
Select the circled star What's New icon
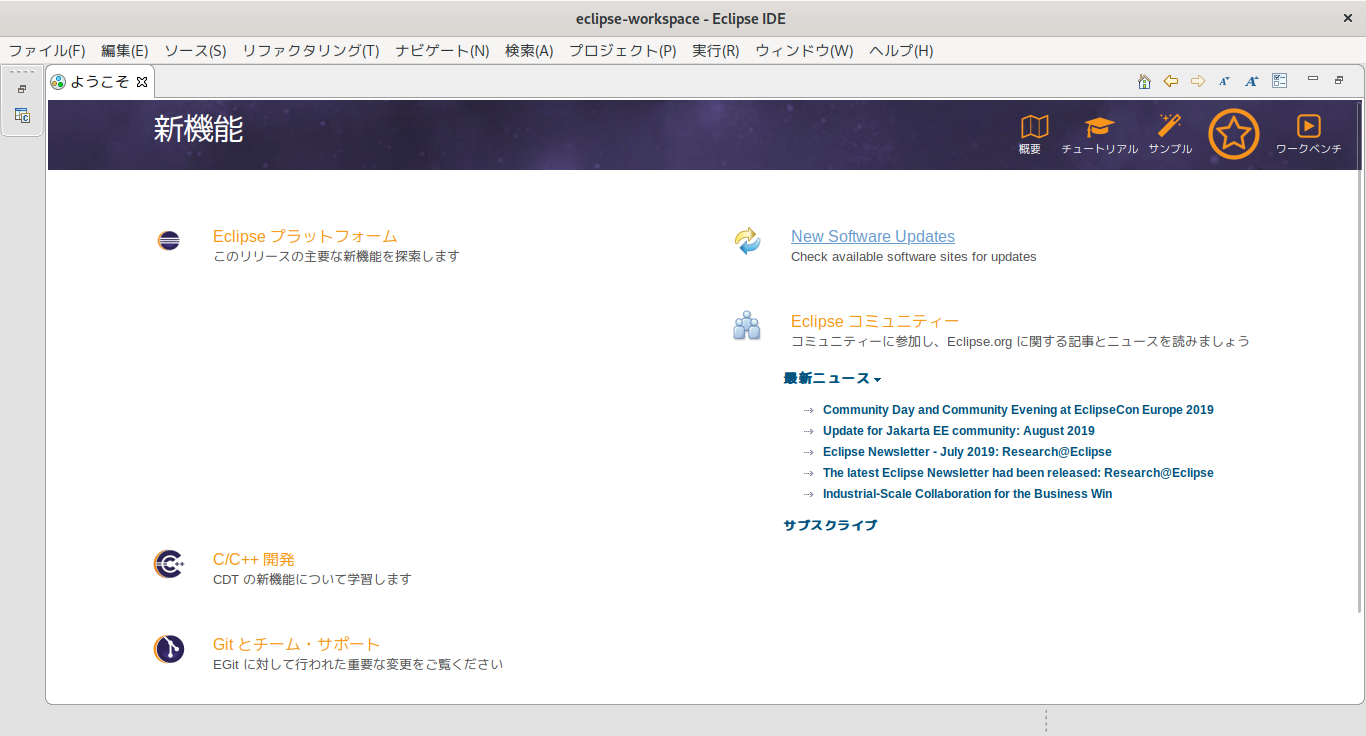coord(1234,133)
